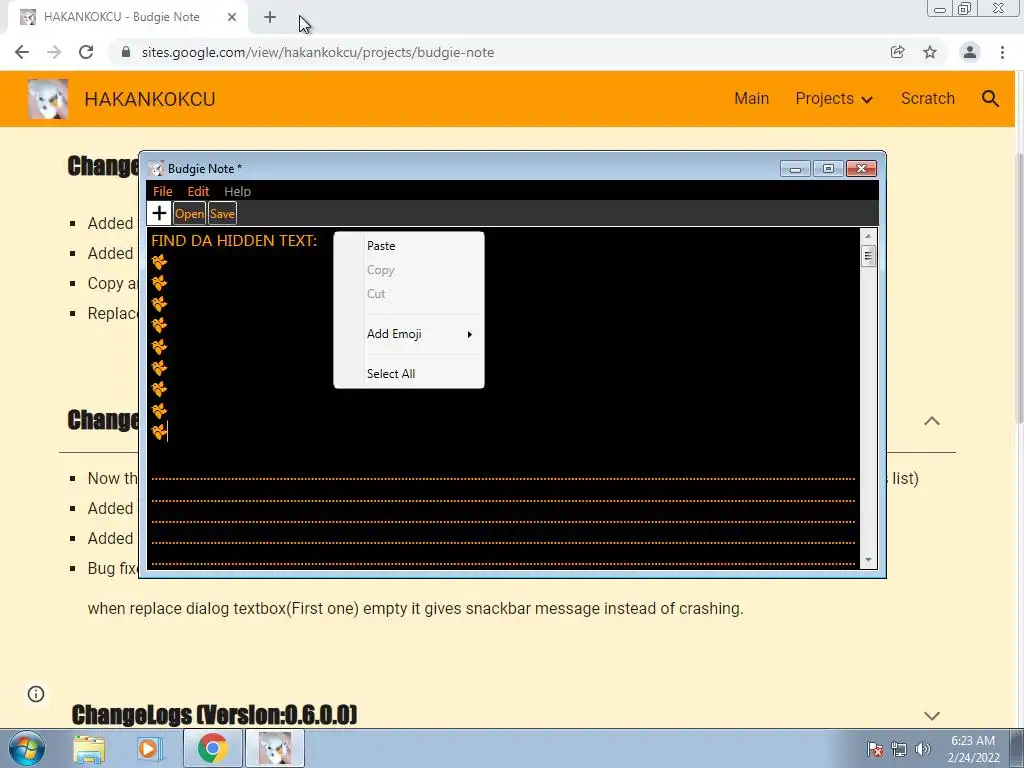
Task: Click the taskbar clock showing 6:23 AM
Action: [x=973, y=749]
